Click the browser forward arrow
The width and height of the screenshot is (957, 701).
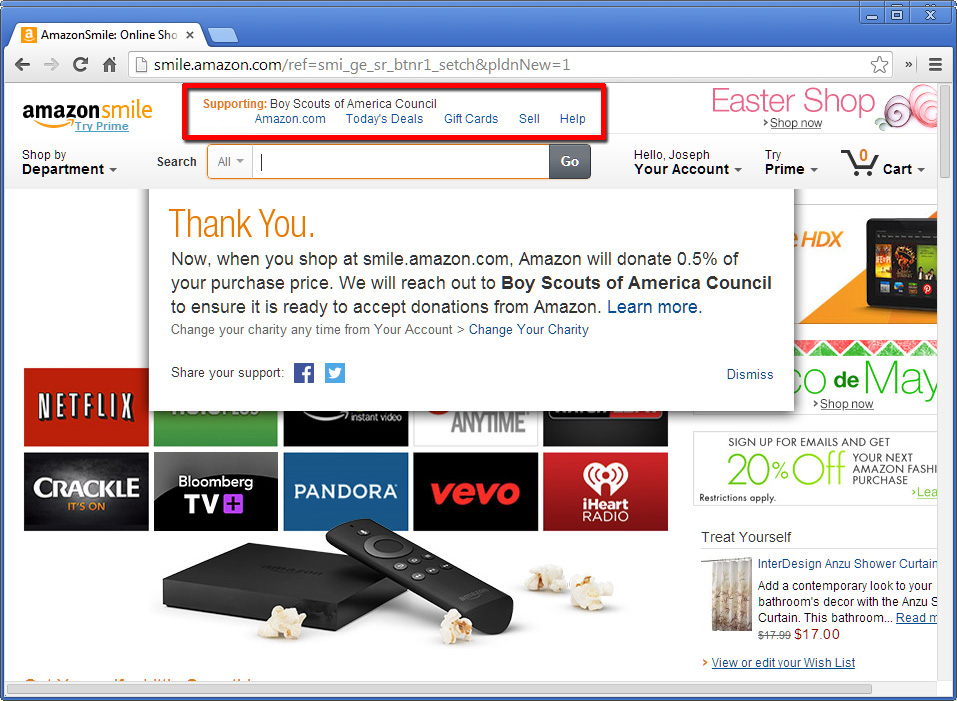click(x=51, y=65)
